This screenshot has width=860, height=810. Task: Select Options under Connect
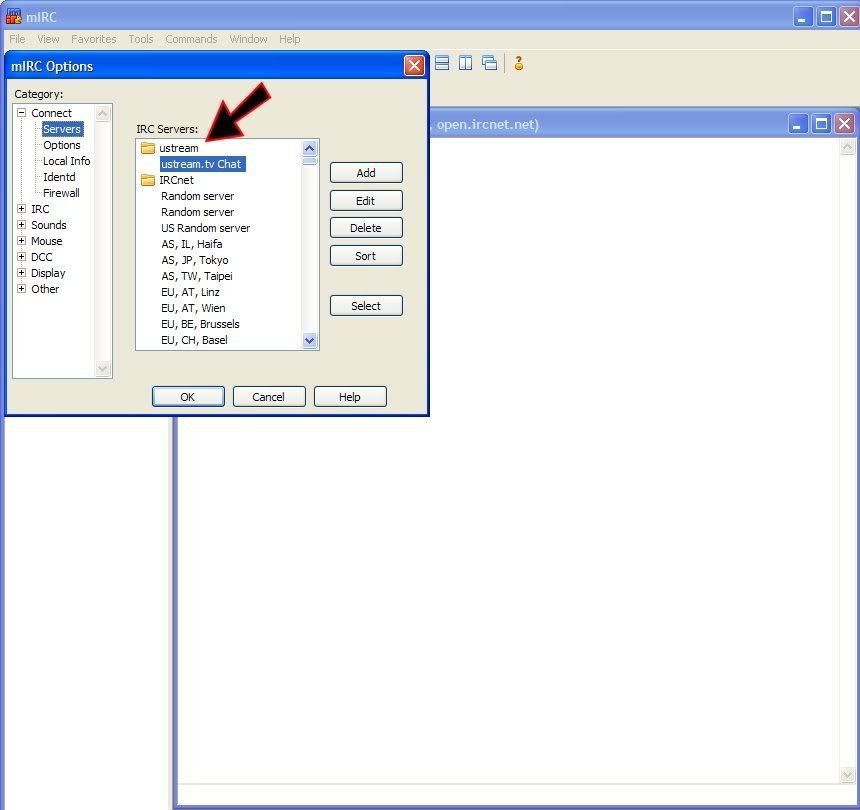pos(62,145)
